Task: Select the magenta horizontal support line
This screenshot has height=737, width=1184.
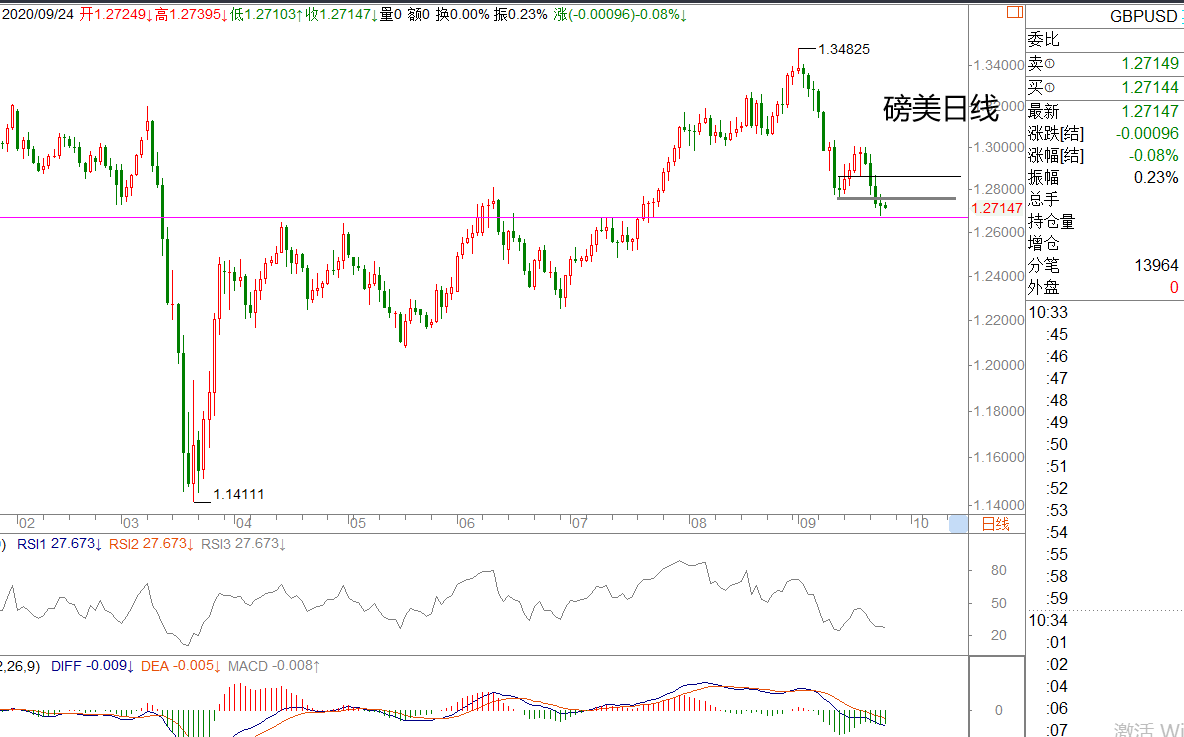Action: point(483,217)
